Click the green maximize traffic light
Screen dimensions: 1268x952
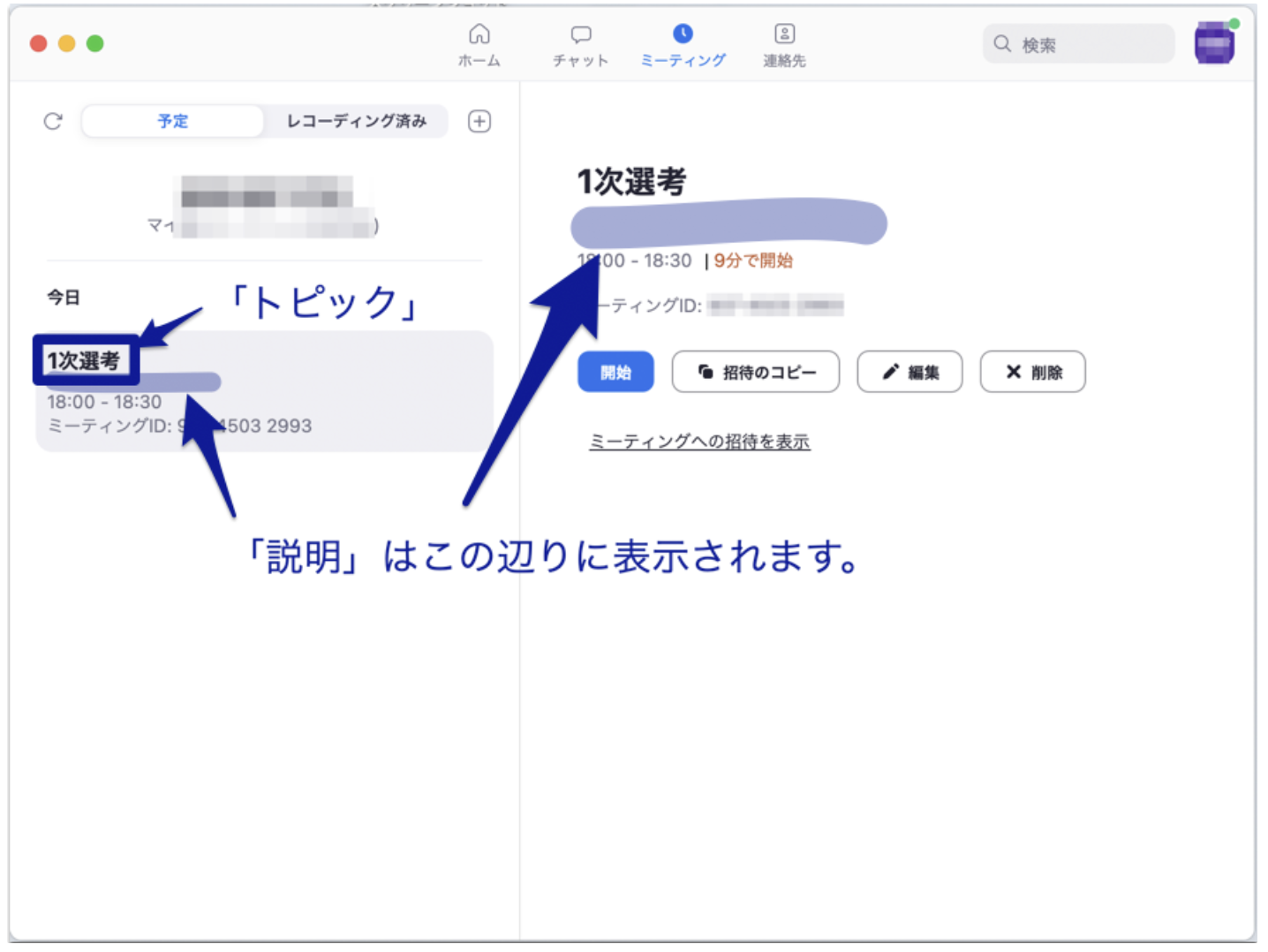94,42
